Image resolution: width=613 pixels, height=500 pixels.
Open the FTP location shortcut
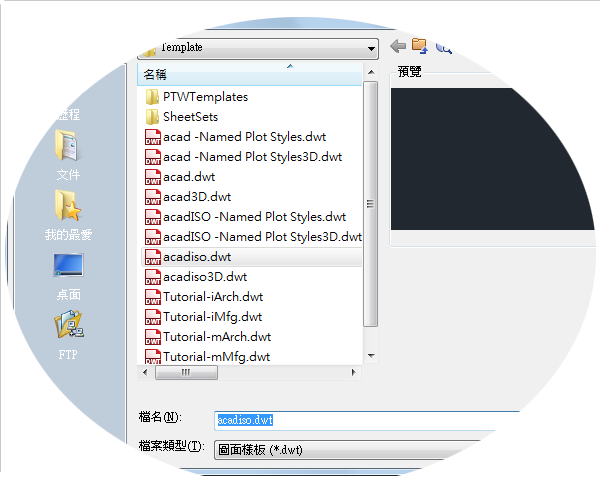coord(68,335)
